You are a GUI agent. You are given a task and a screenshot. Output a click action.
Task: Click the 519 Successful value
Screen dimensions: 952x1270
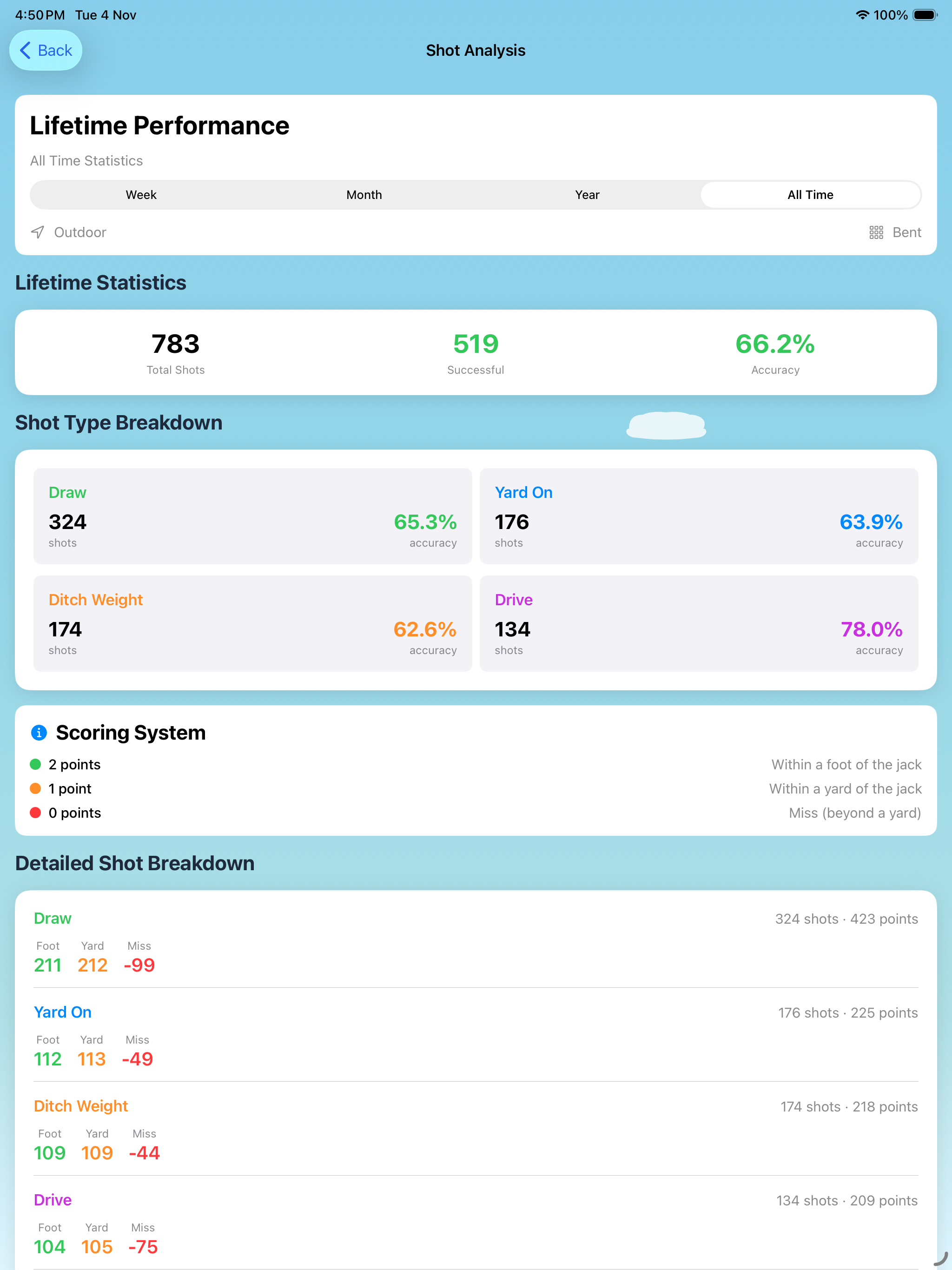476,344
